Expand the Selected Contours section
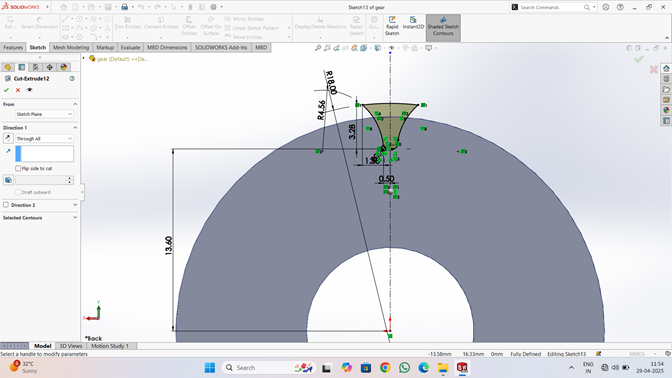672x378 pixels. point(75,218)
